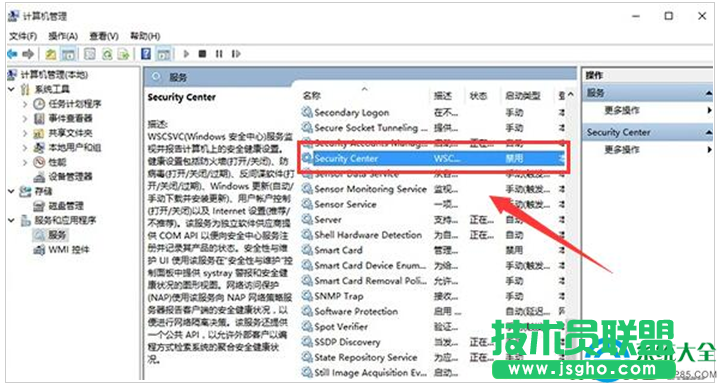Select WMI 控件 in the tree

[69, 250]
